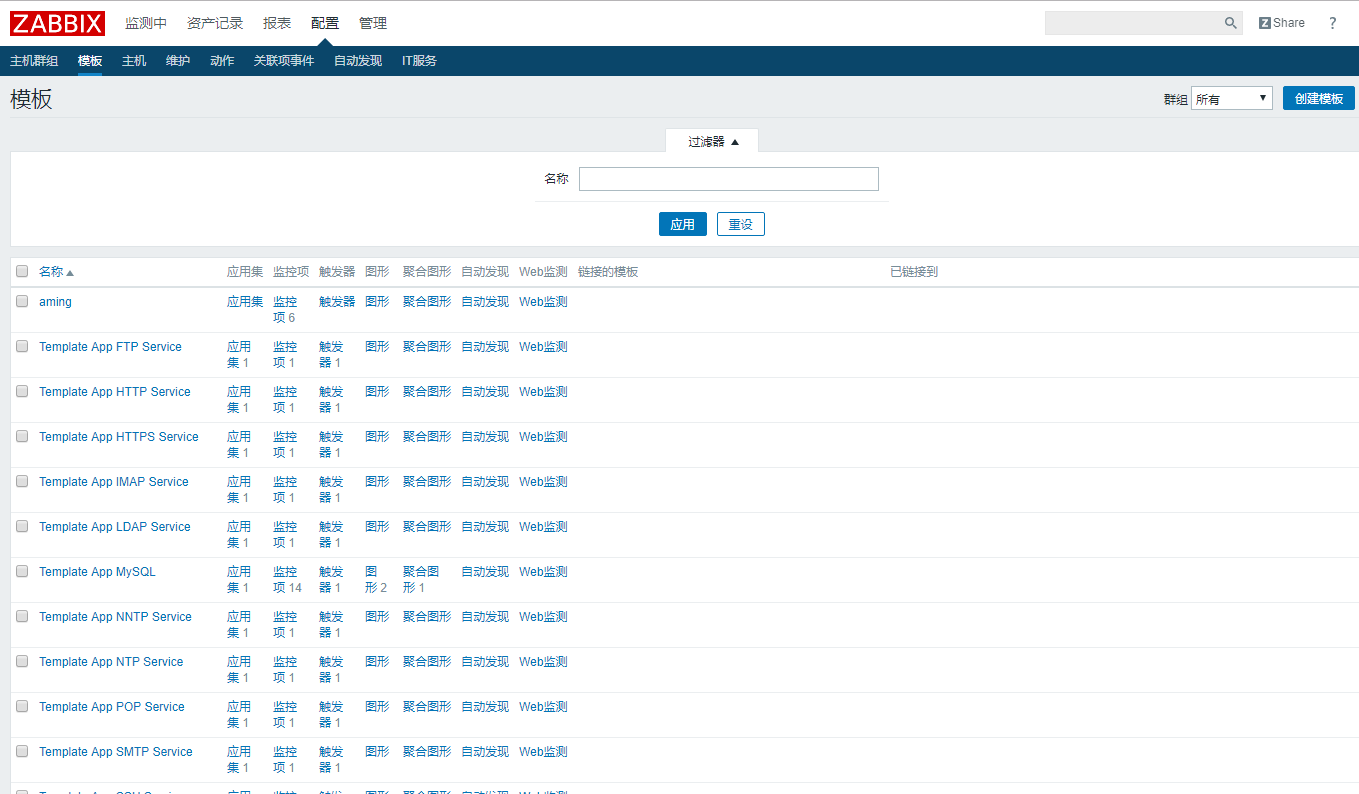Click the 重设 reset button
The width and height of the screenshot is (1359, 794).
coord(741,224)
